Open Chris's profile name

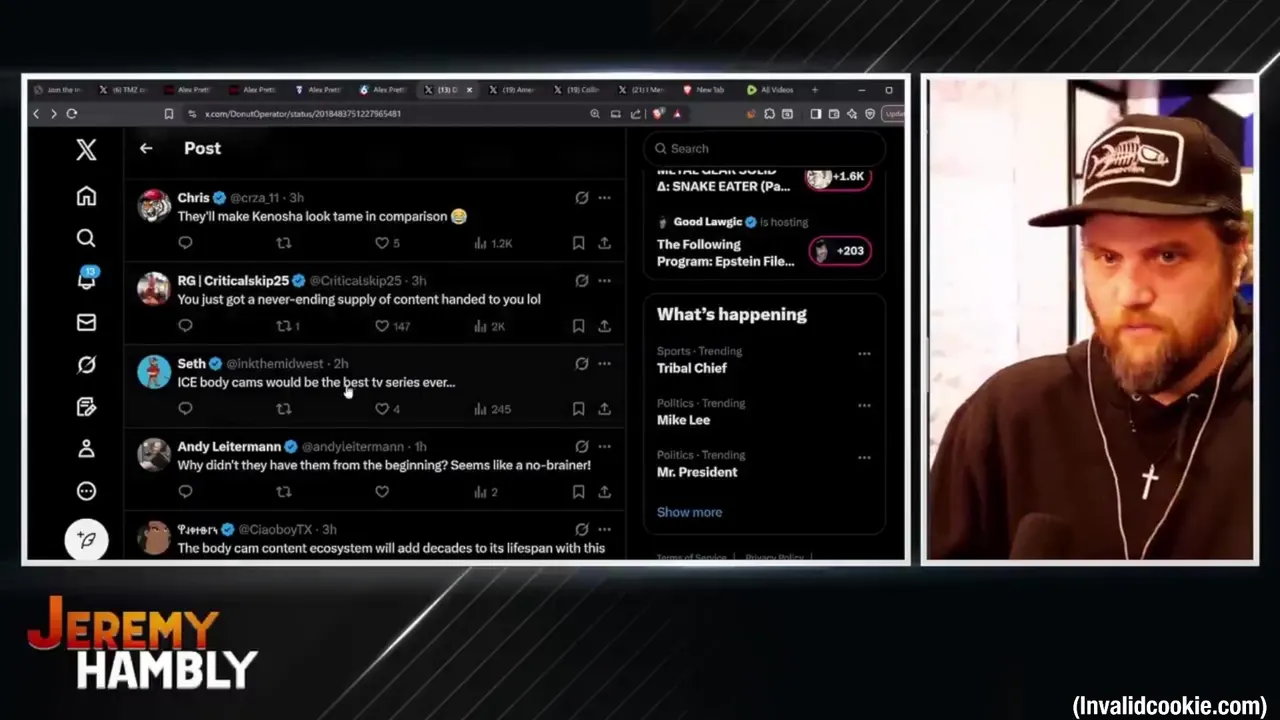(x=193, y=198)
